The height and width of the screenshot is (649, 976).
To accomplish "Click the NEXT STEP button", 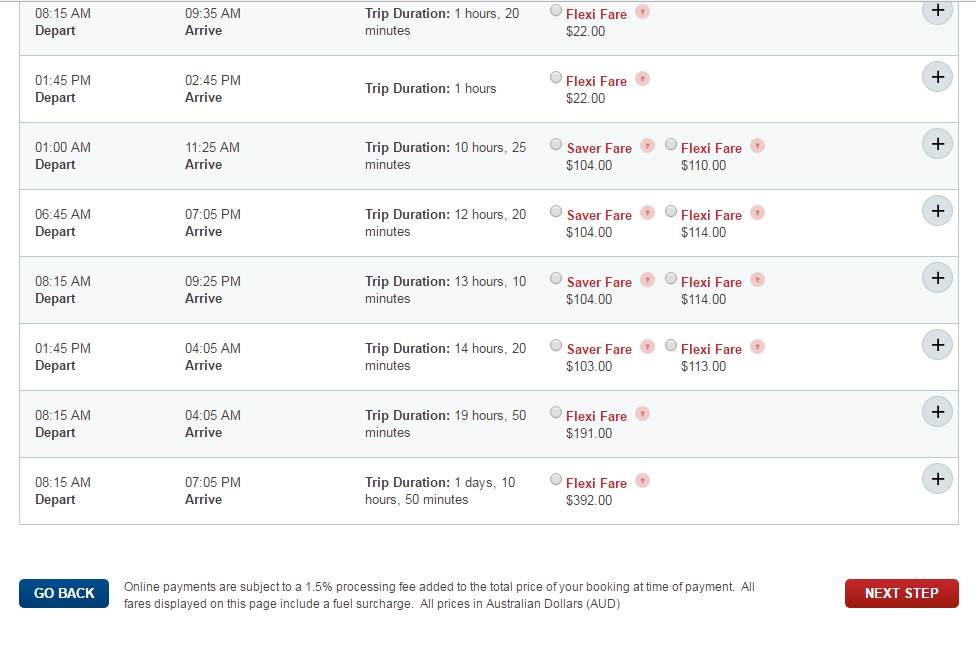I will click(901, 594).
